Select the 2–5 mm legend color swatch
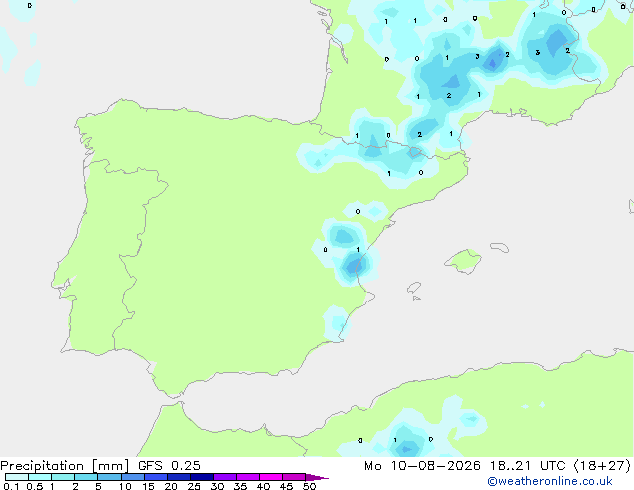 click(86, 477)
